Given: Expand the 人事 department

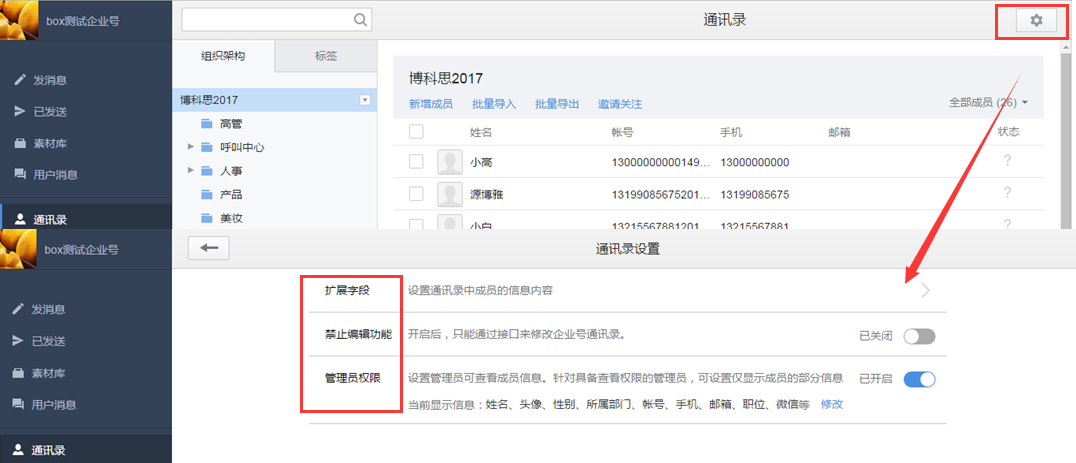Looking at the screenshot, I should coord(190,170).
